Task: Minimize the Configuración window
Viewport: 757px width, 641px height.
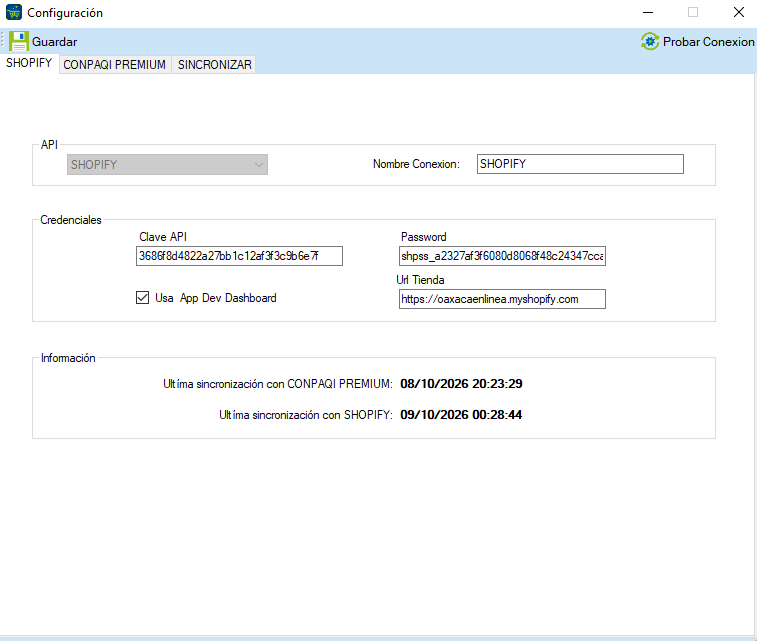Action: tap(648, 13)
